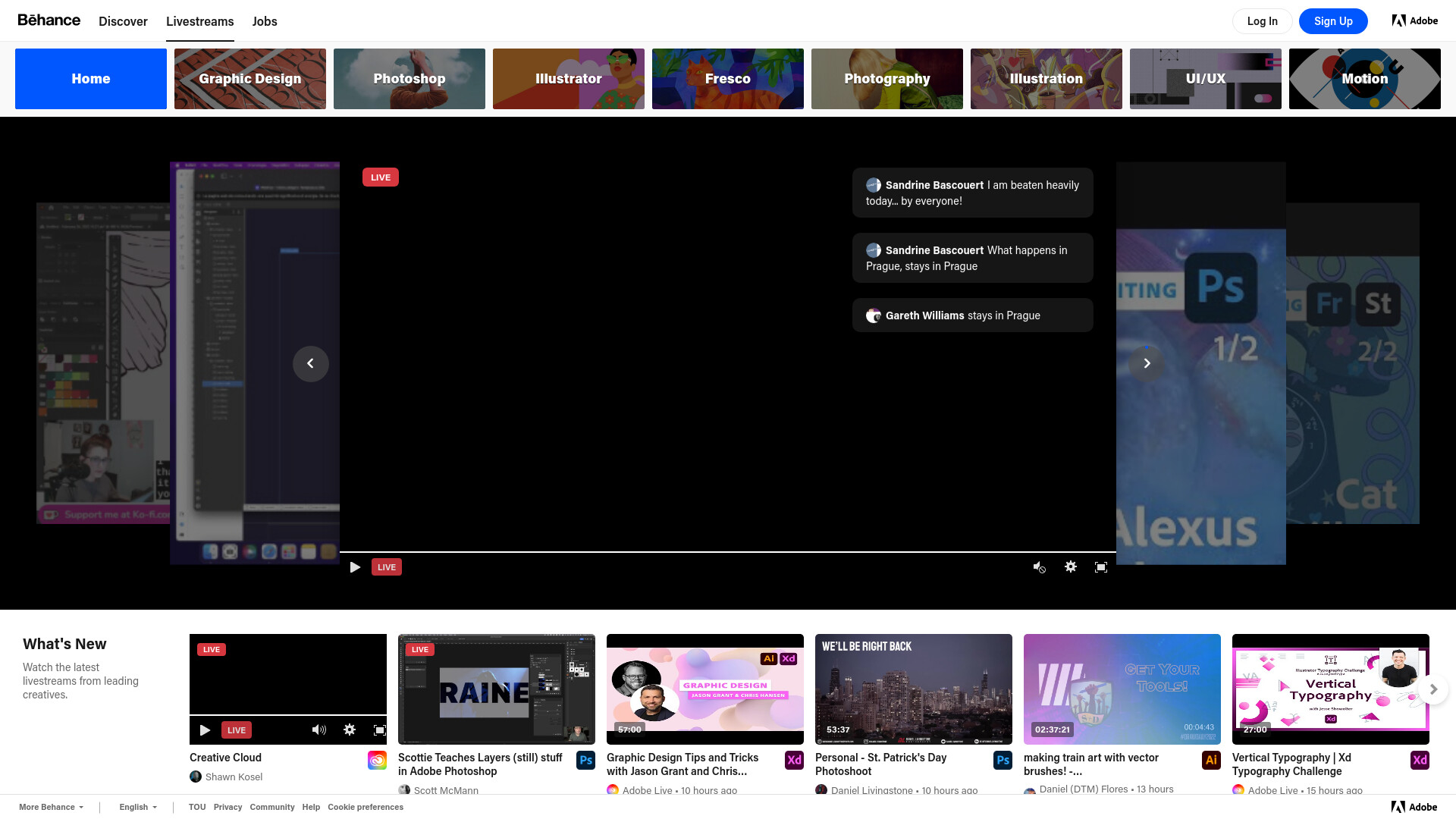The image size is (1456, 819).
Task: Unmute the main livestream player
Action: pyautogui.click(x=1040, y=567)
